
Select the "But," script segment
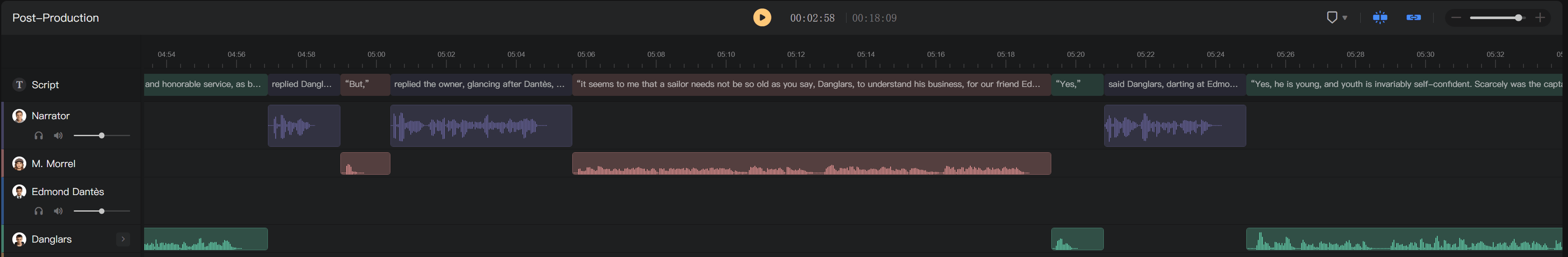pos(365,85)
